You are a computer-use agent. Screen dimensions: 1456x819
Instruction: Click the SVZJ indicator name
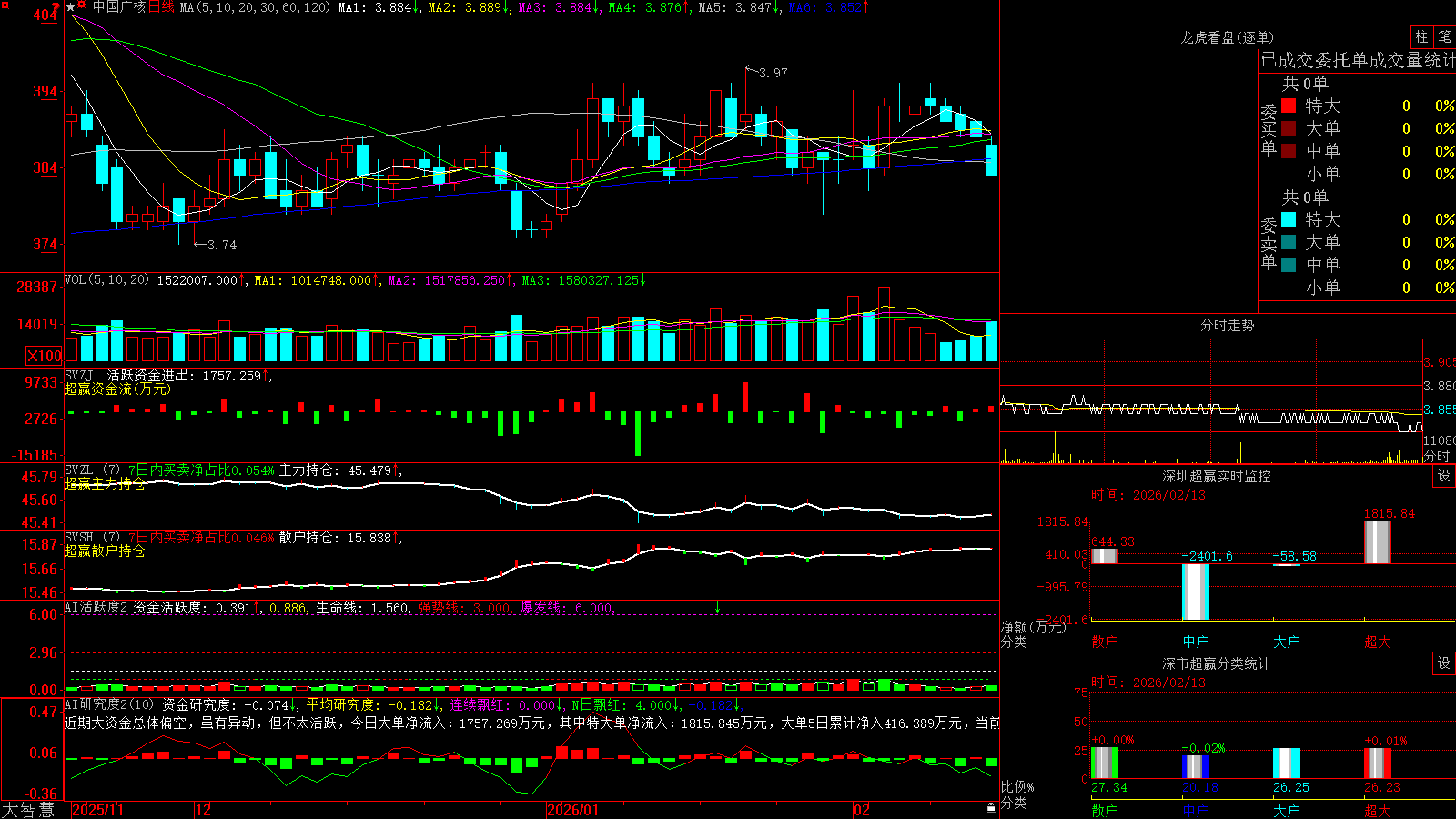pyautogui.click(x=79, y=375)
